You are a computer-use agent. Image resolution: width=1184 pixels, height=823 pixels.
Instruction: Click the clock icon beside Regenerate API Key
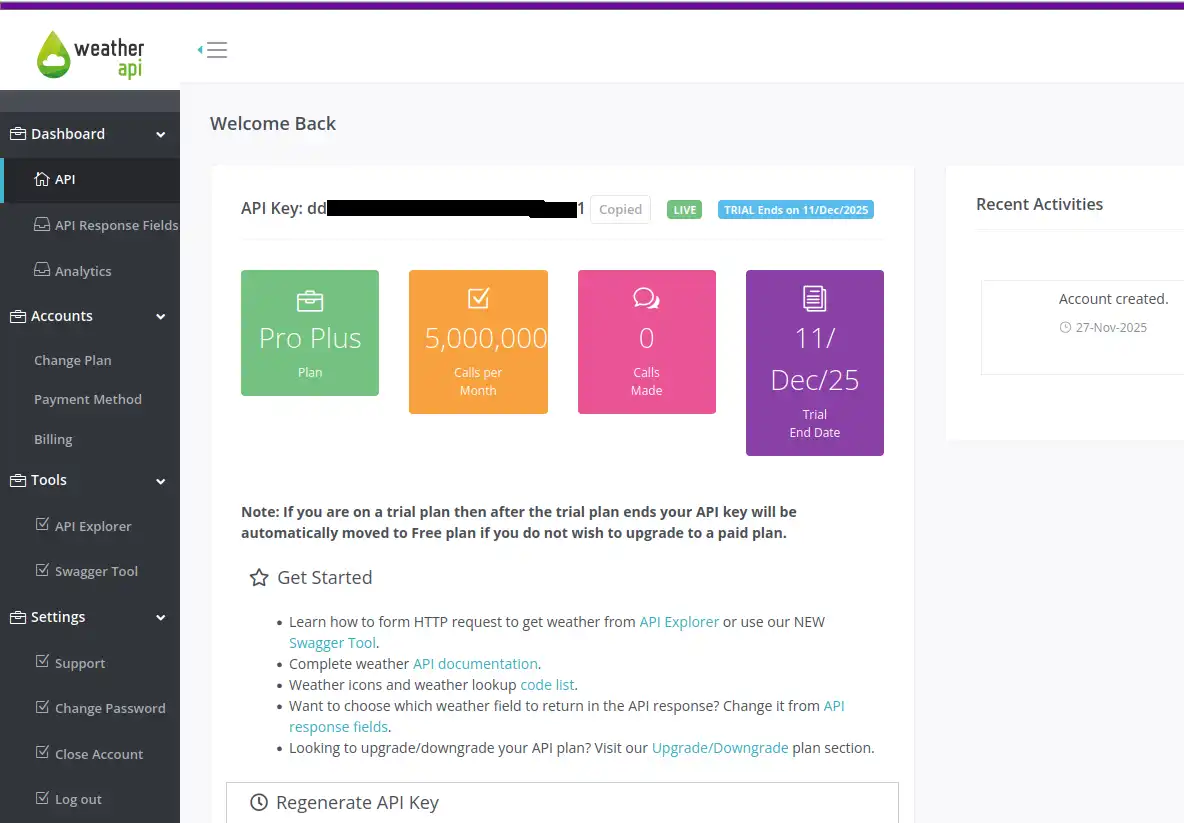tap(259, 803)
